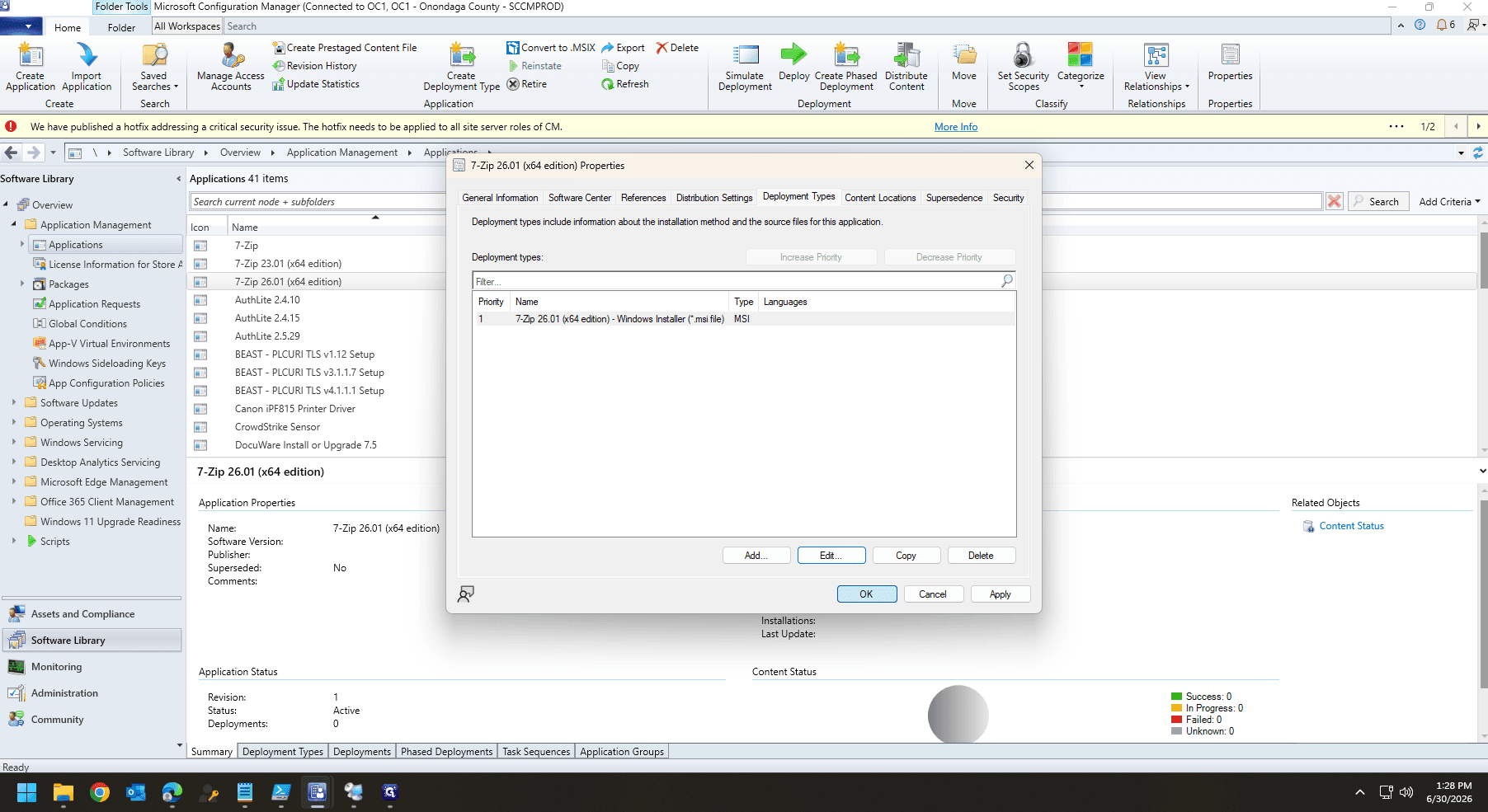The image size is (1488, 812).
Task: Click the Move ribbon icon
Action: point(964,63)
